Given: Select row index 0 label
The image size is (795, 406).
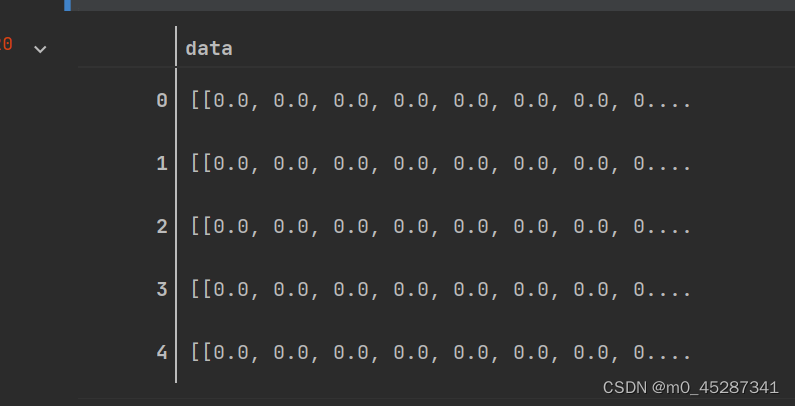Looking at the screenshot, I should 162,100.
